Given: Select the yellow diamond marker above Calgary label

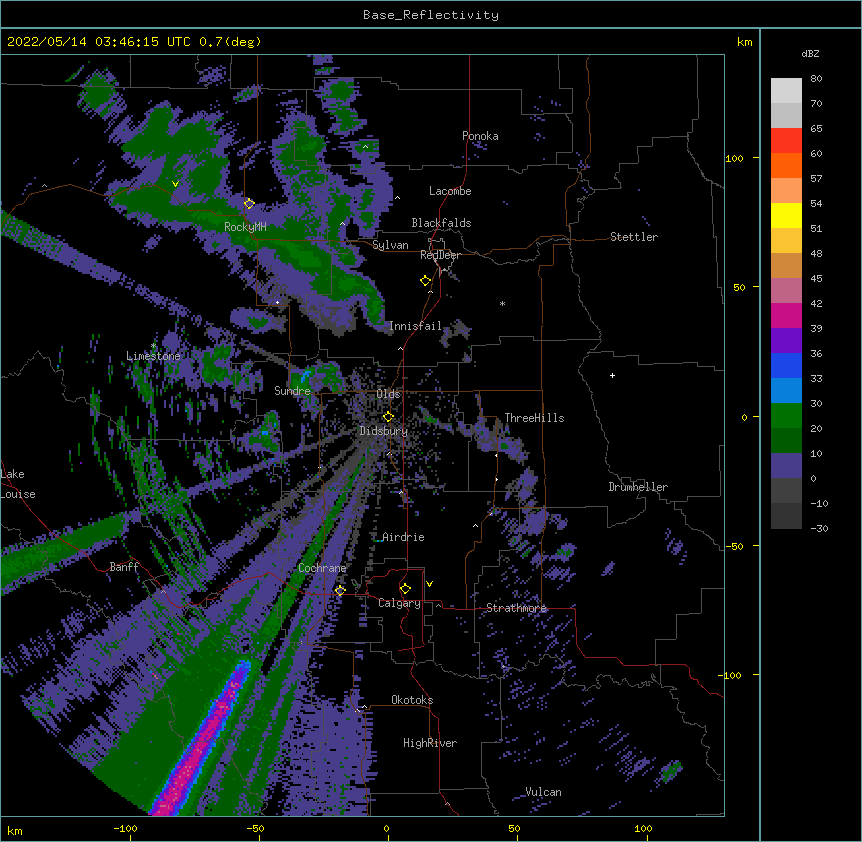Looking at the screenshot, I should [405, 589].
